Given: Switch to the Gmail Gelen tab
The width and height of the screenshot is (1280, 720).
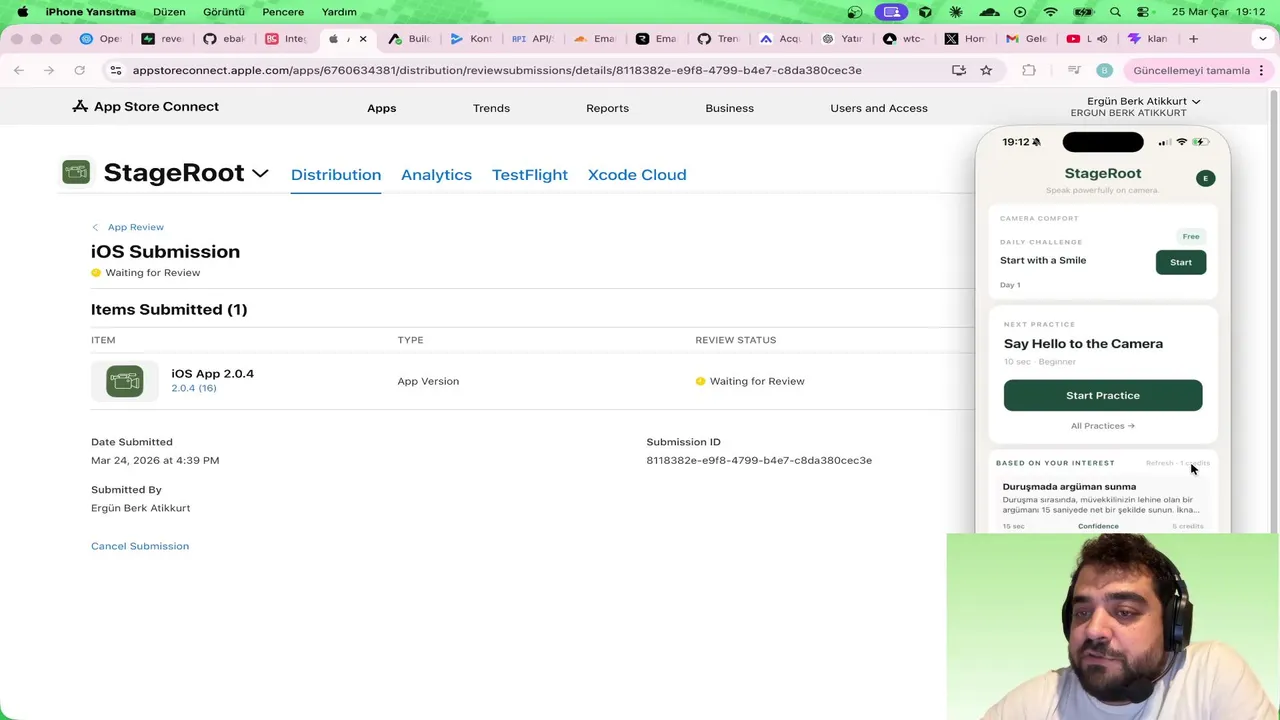Looking at the screenshot, I should coord(1027,39).
